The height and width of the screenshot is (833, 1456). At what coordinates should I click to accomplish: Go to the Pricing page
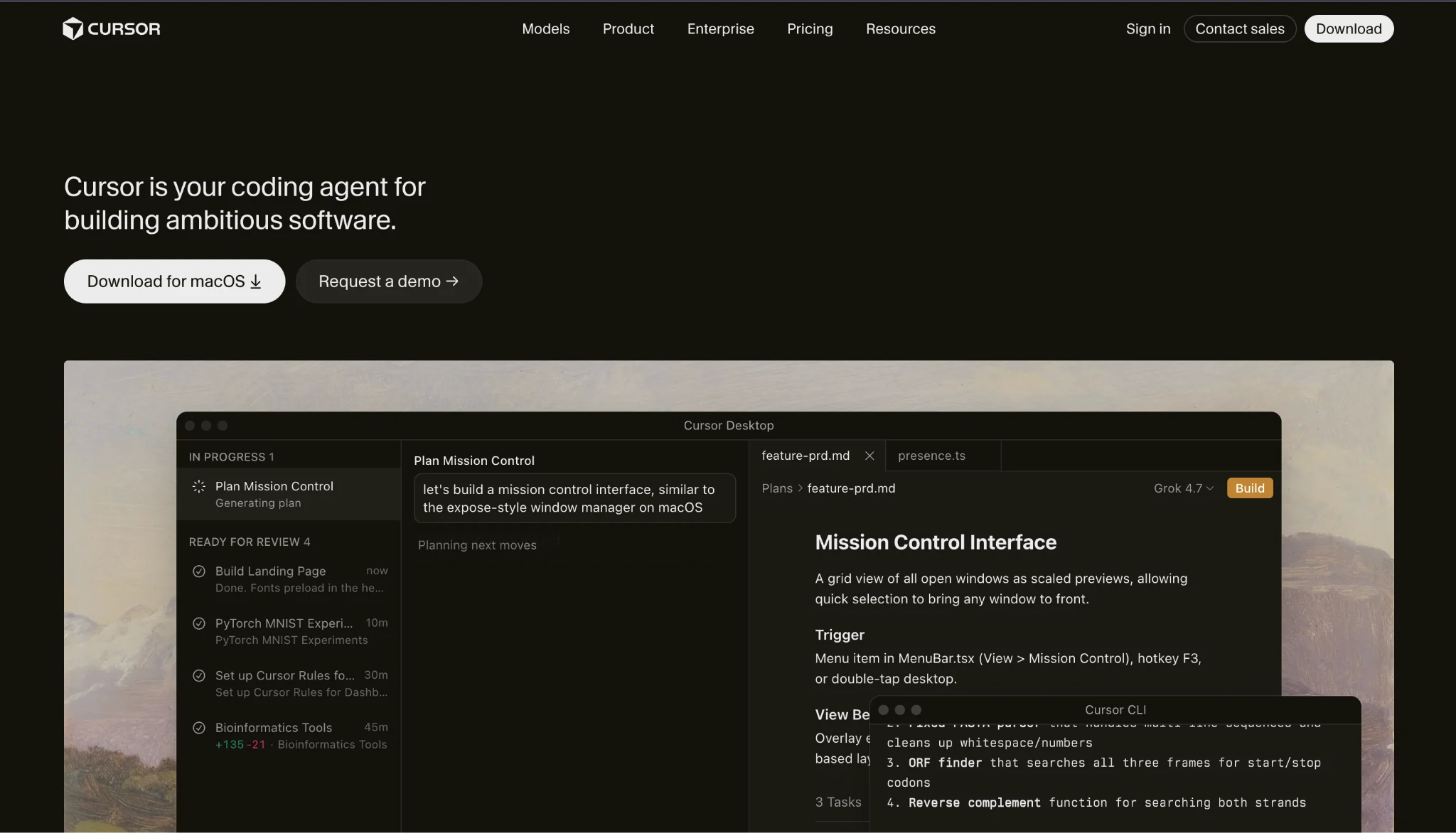coord(810,29)
